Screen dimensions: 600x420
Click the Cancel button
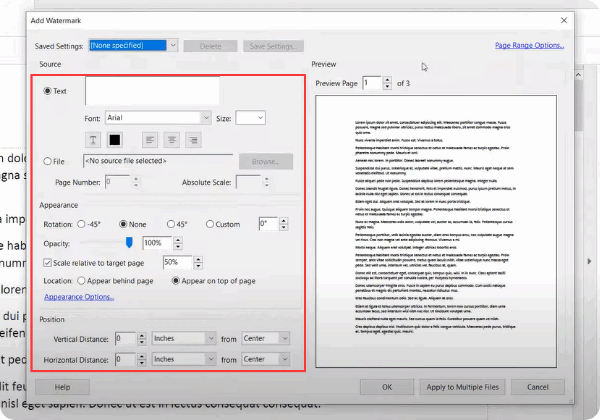[x=538, y=387]
